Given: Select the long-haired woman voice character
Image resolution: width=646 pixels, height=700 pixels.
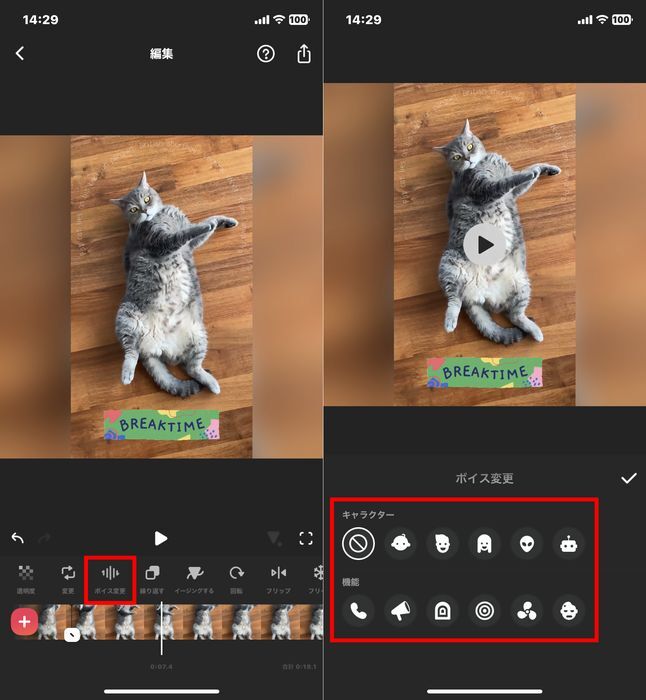Looking at the screenshot, I should point(484,543).
